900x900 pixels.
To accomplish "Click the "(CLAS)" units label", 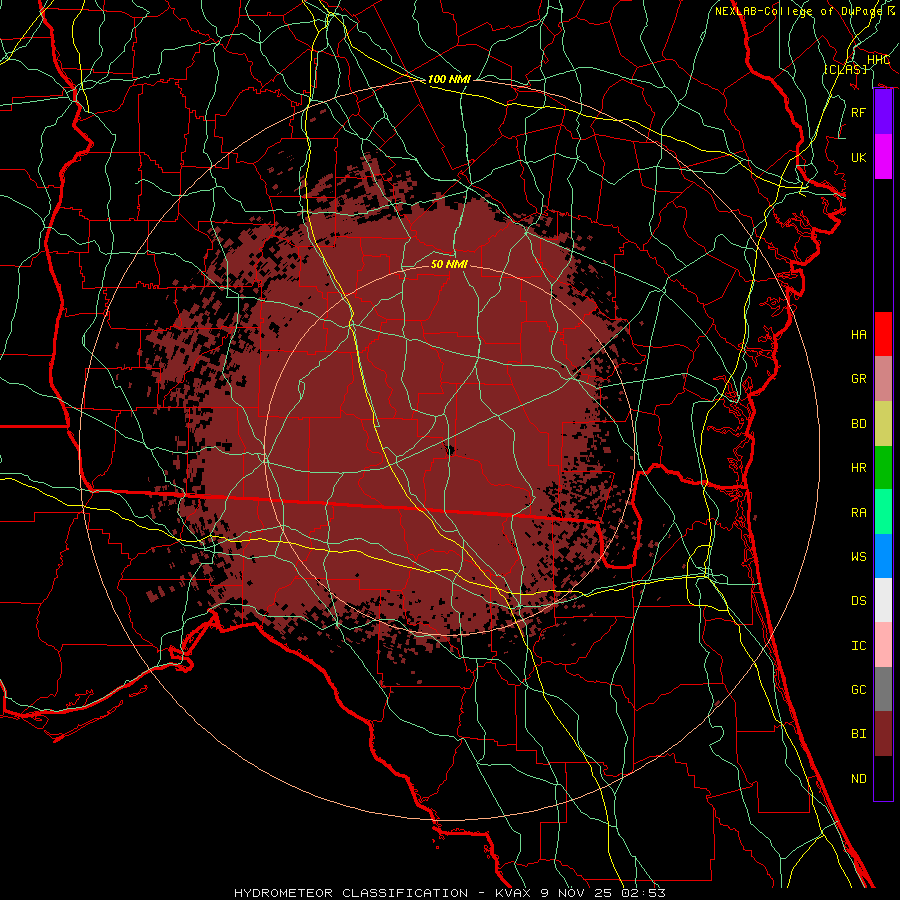I will [845, 69].
